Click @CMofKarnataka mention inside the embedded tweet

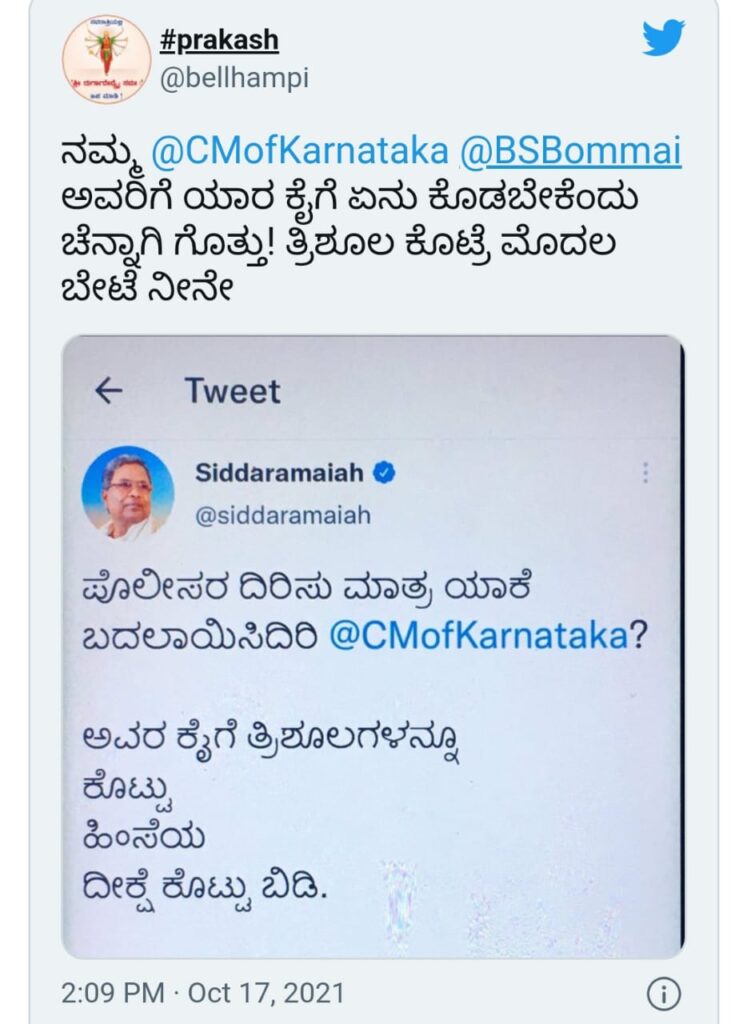pos(479,635)
